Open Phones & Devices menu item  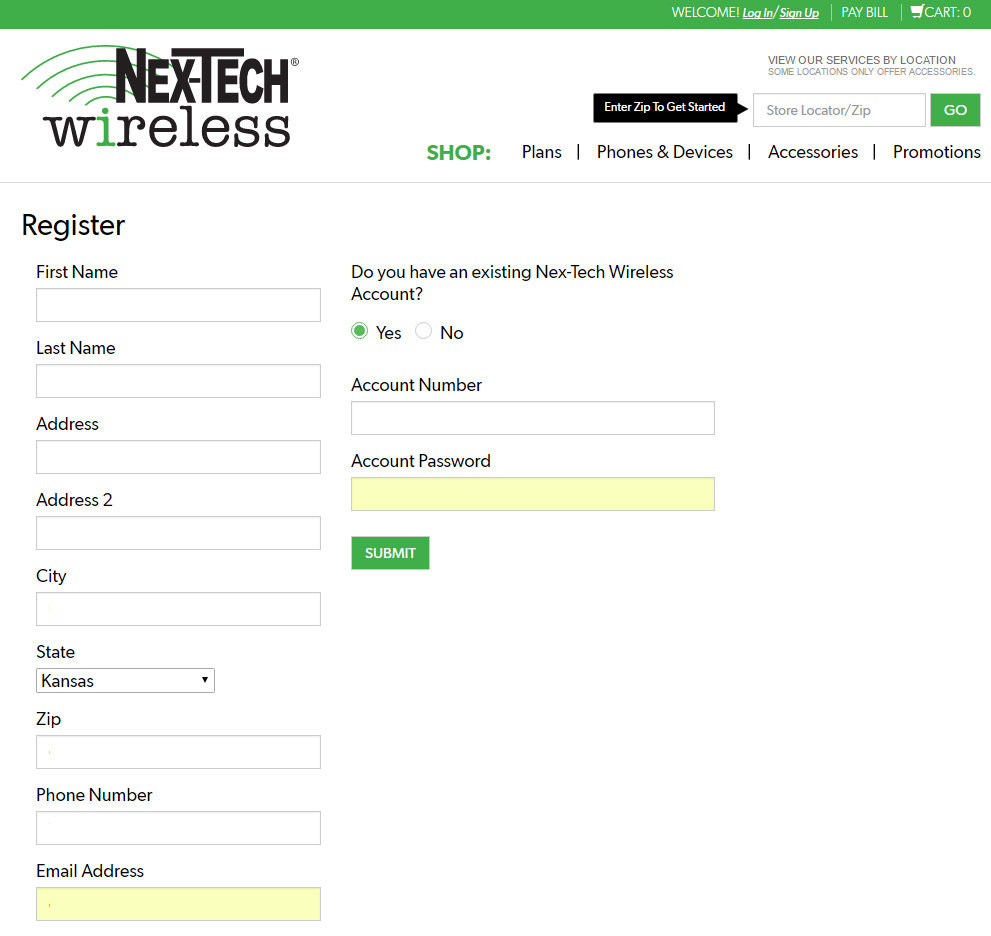pyautogui.click(x=664, y=152)
